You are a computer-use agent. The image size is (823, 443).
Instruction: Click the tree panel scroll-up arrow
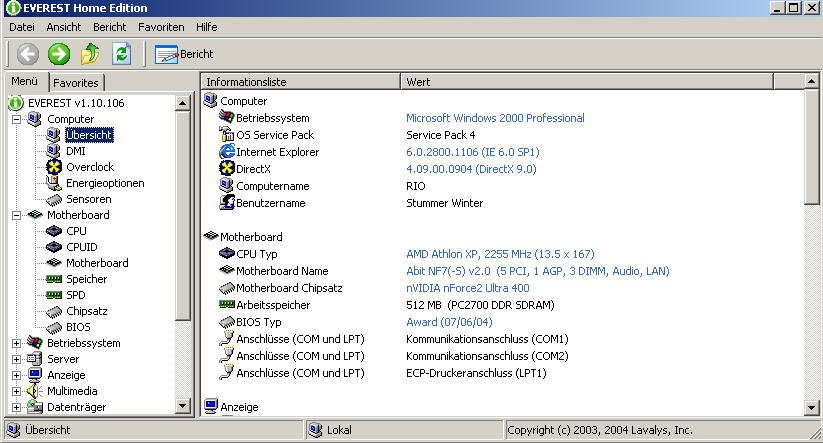182,103
